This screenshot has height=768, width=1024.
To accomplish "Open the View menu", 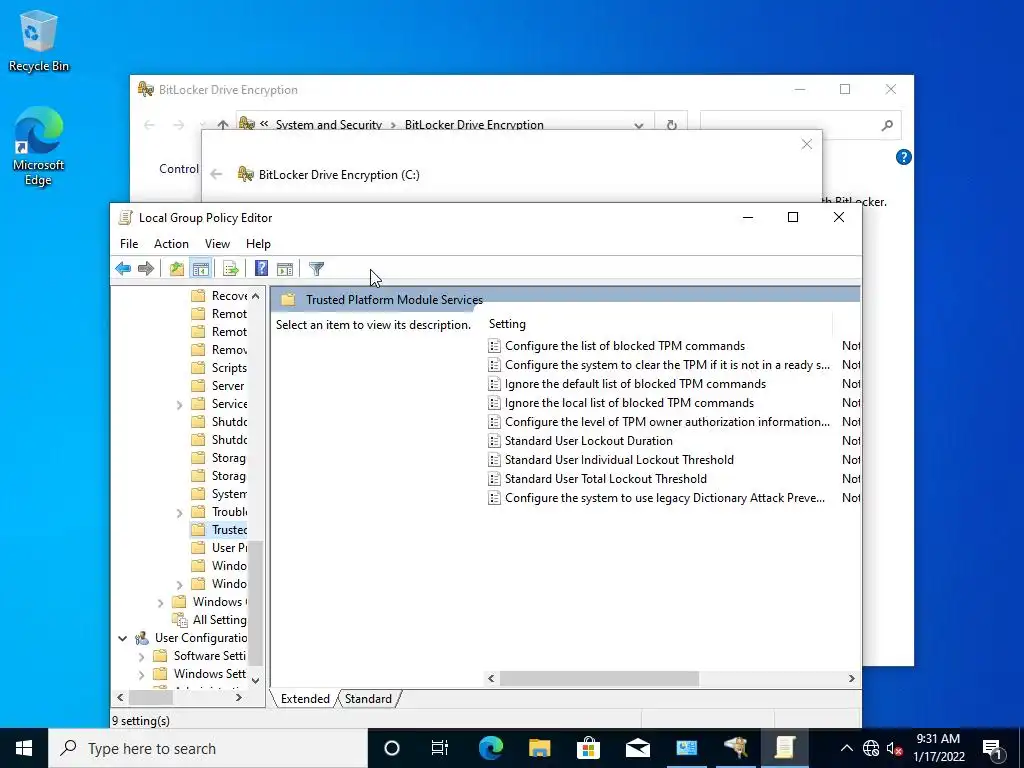I will click(x=217, y=244).
